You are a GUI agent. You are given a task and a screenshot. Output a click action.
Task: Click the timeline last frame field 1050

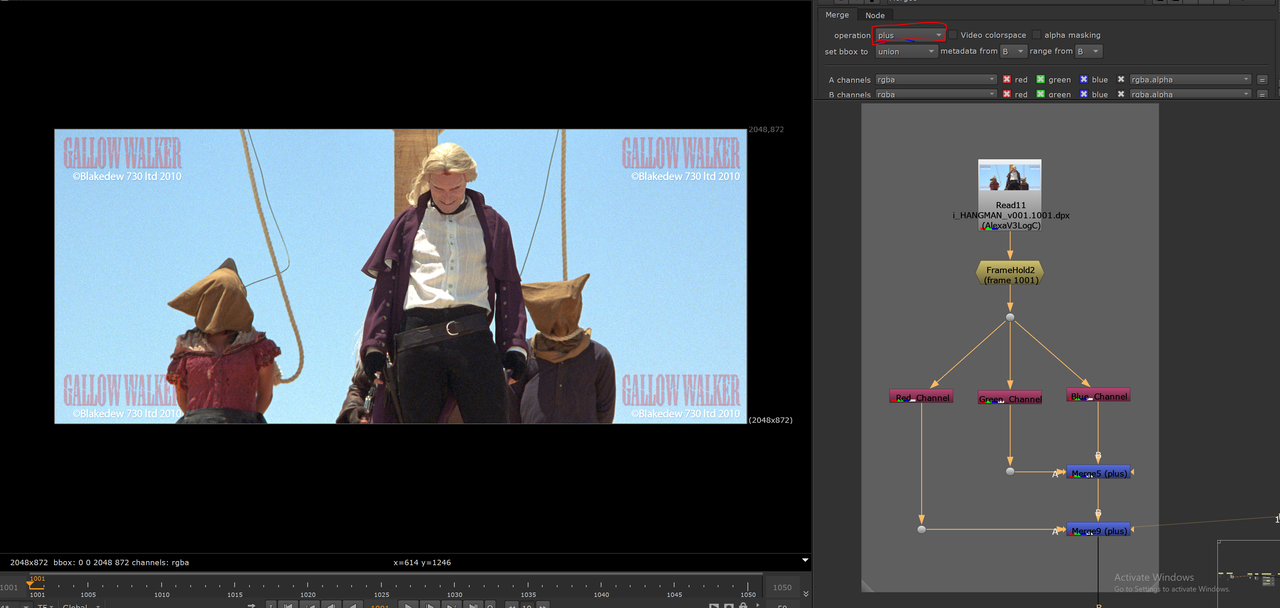coord(782,588)
